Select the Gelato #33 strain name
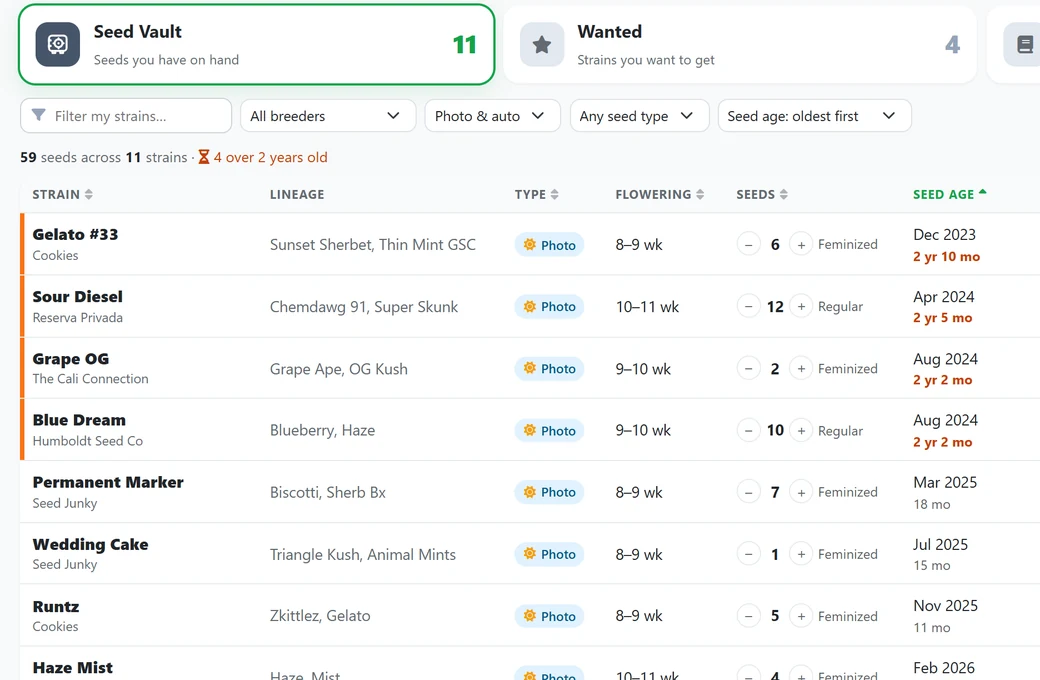 76,234
